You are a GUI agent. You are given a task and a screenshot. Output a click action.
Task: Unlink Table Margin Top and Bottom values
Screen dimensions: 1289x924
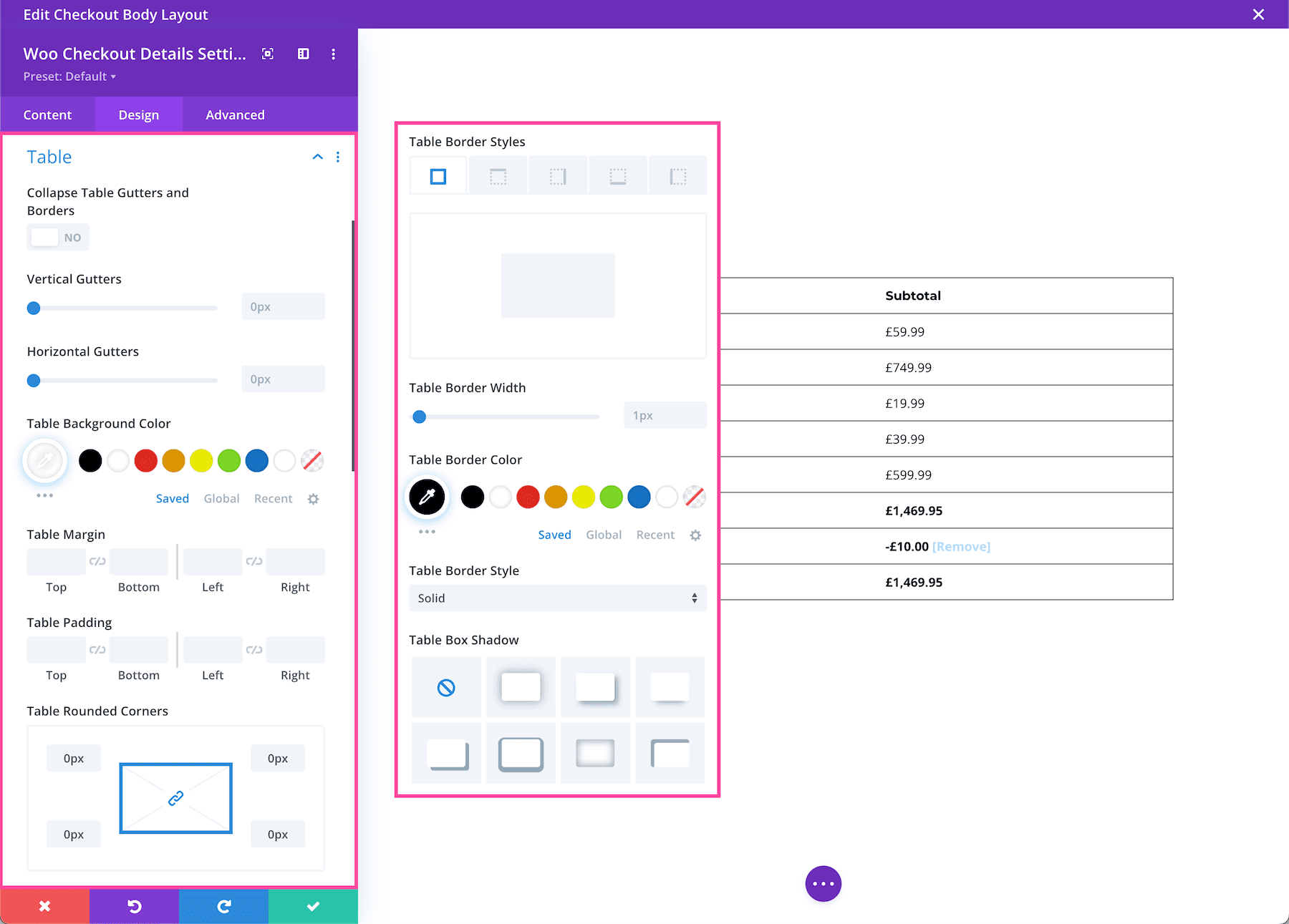(x=97, y=561)
